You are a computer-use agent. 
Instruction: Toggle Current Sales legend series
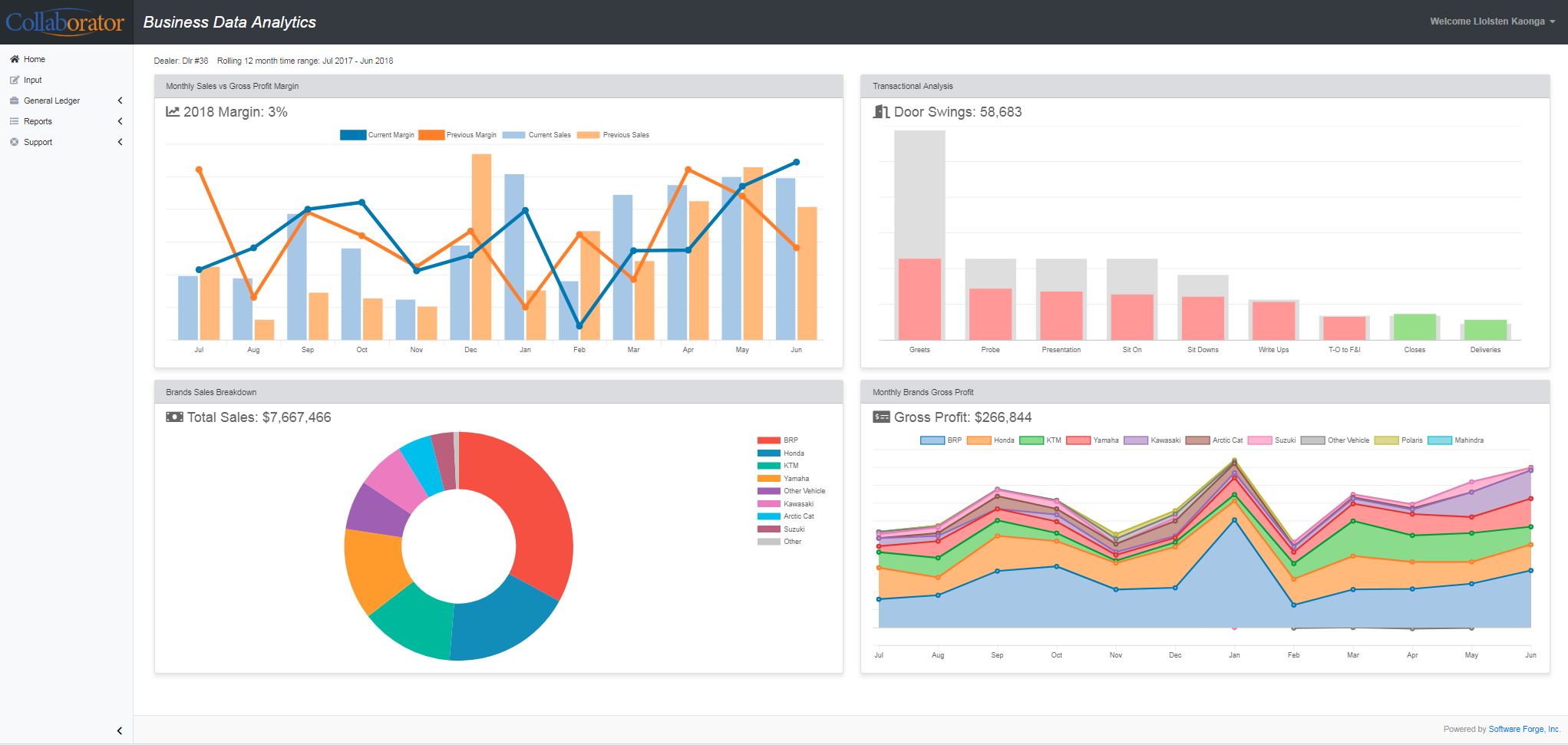[x=536, y=135]
